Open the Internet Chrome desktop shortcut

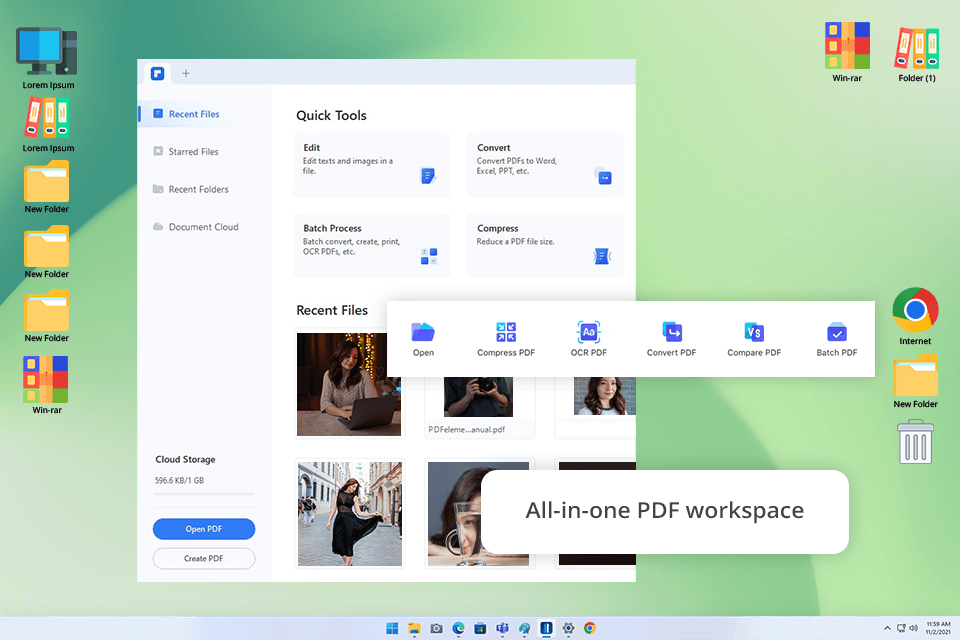tap(915, 316)
